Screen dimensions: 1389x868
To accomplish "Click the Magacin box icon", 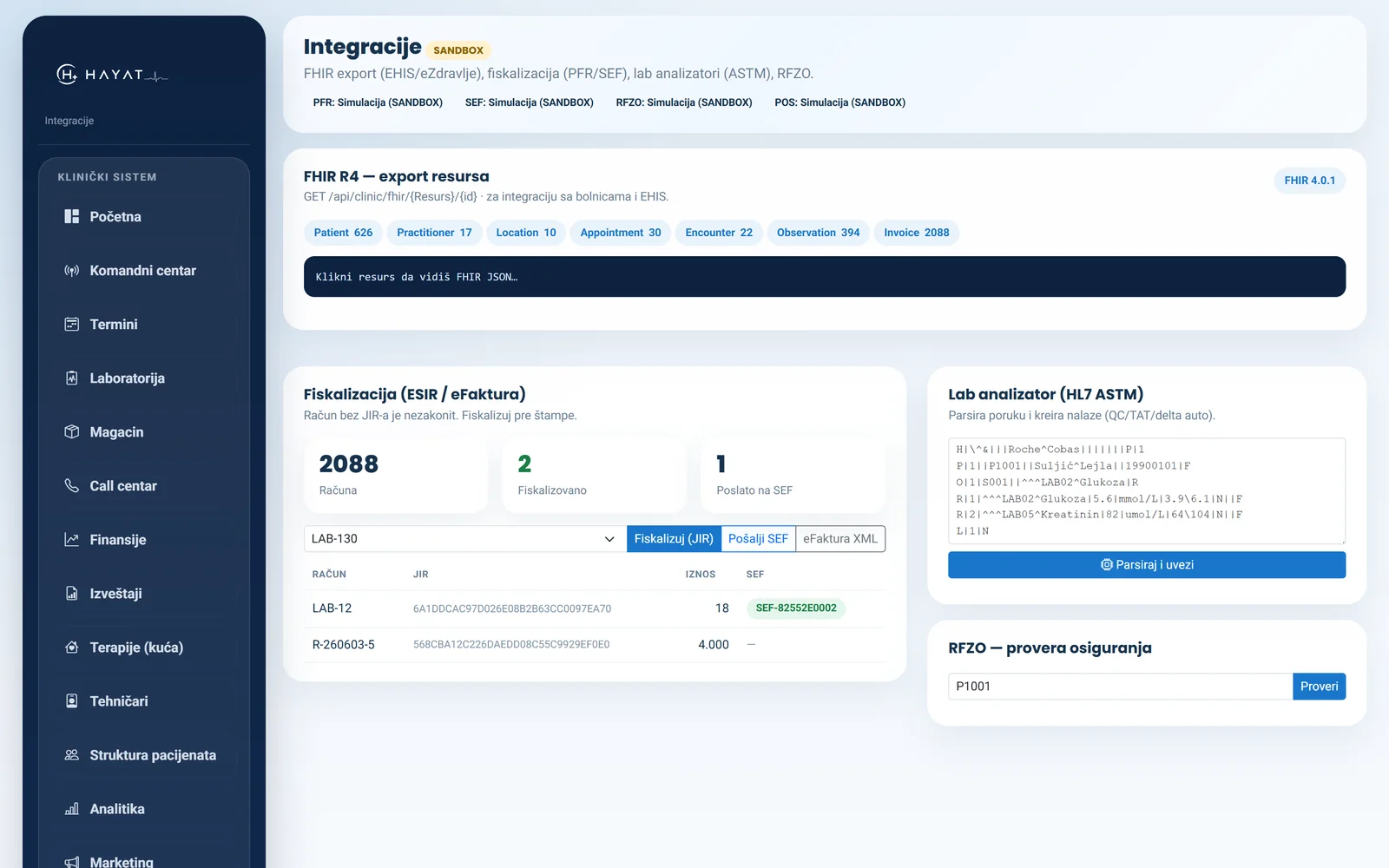I will coord(72,431).
